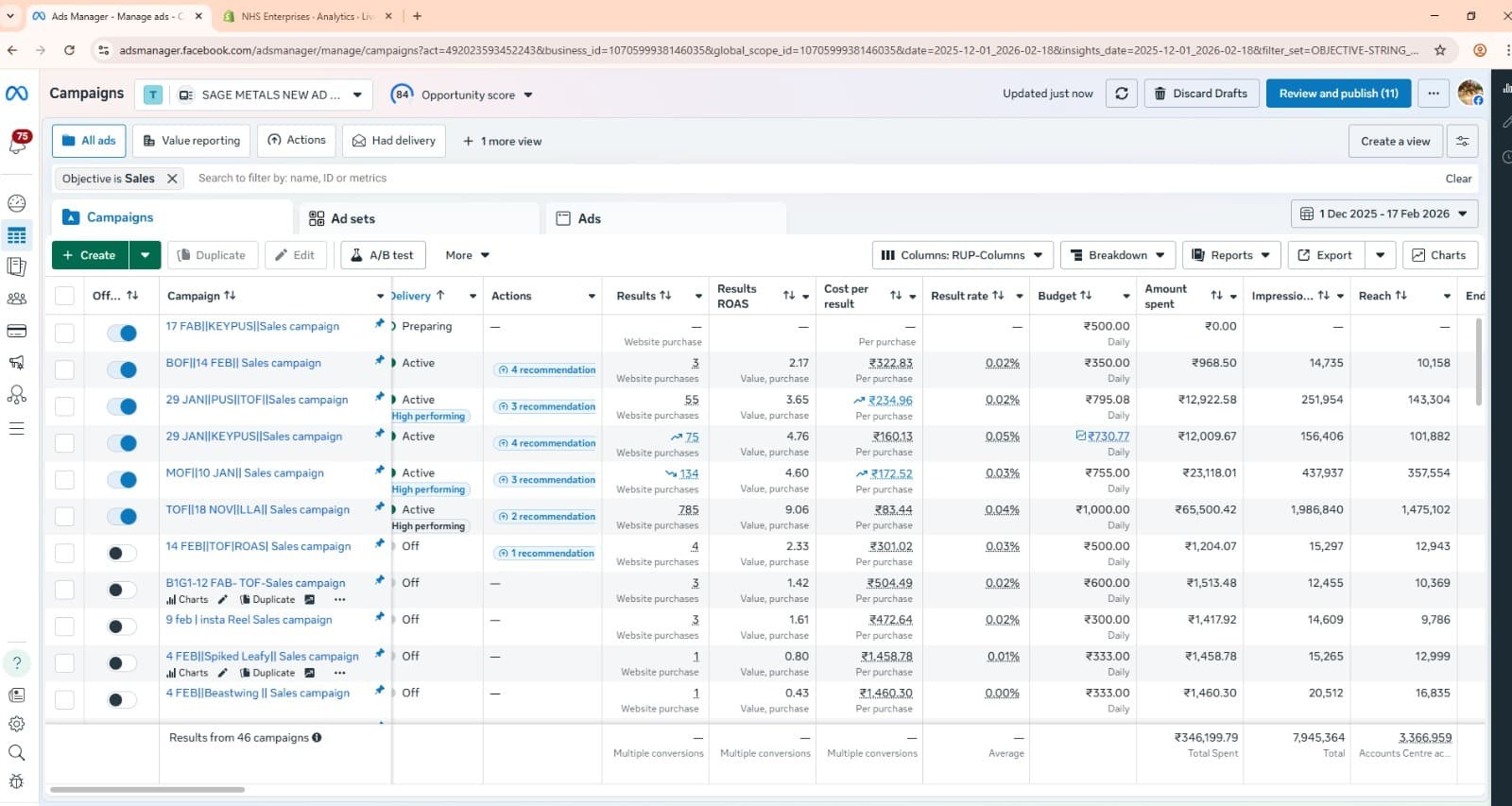
Task: Click the A/B test button
Action: [383, 255]
